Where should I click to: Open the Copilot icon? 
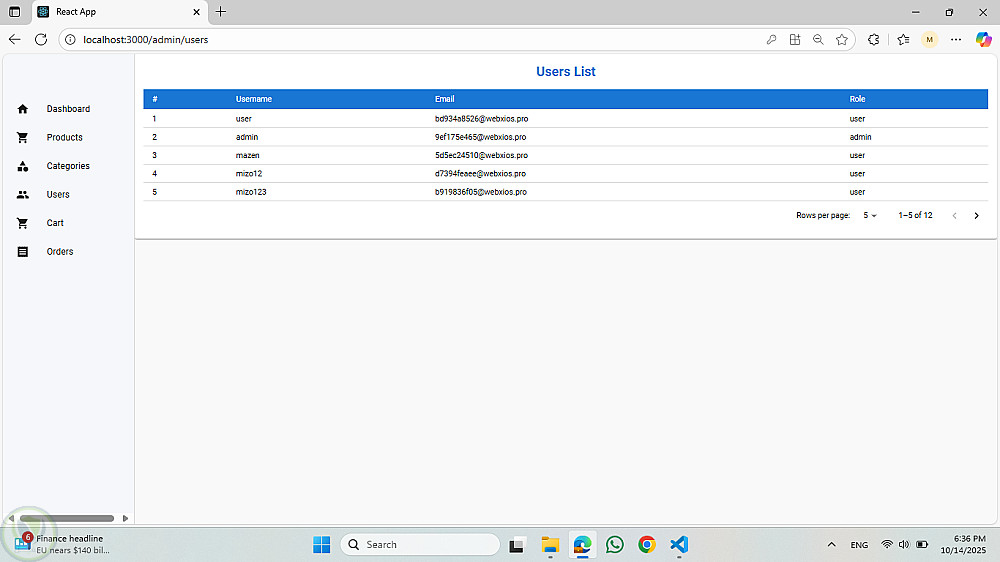pos(983,40)
